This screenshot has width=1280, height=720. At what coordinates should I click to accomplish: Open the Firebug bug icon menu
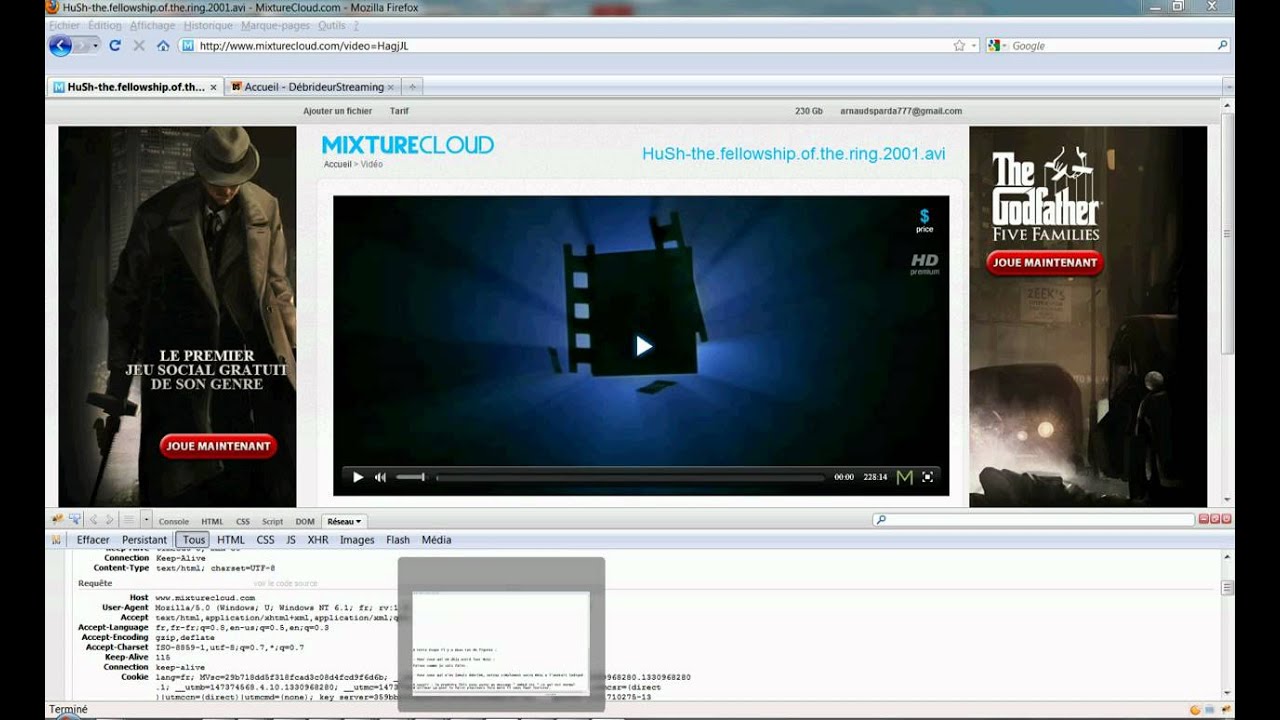[58, 519]
